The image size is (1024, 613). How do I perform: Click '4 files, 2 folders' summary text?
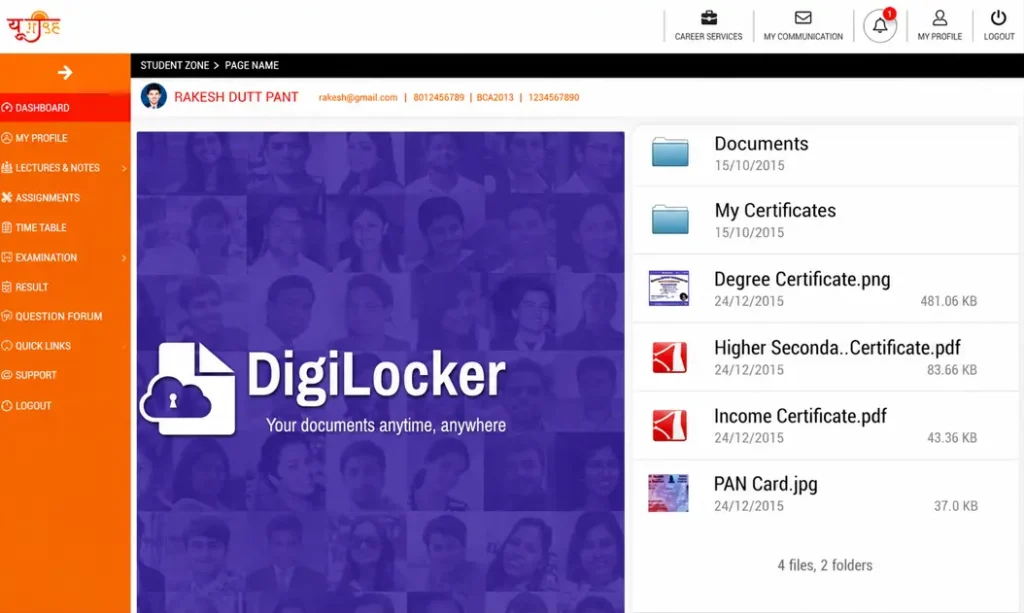825,565
